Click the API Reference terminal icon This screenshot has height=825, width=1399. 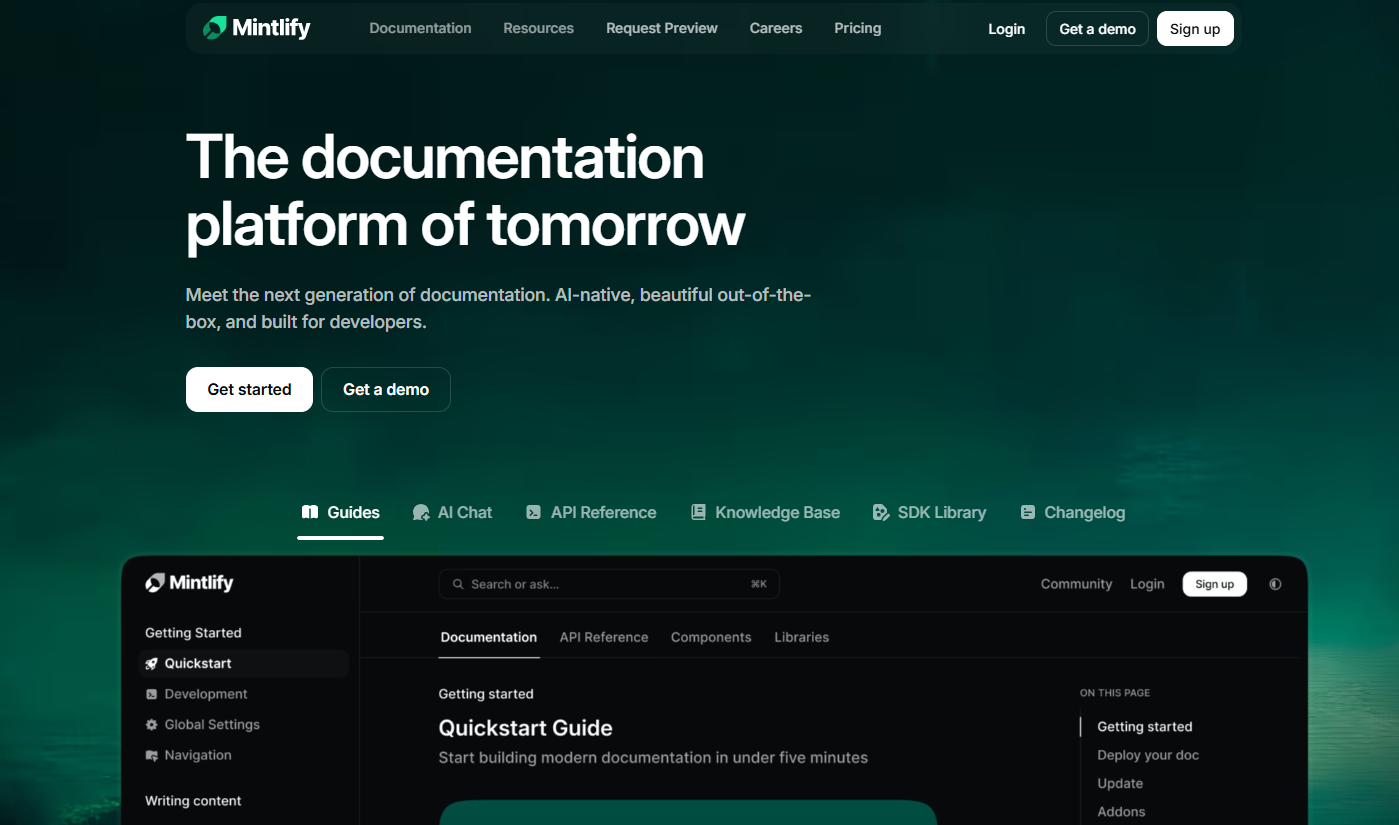pyautogui.click(x=534, y=512)
